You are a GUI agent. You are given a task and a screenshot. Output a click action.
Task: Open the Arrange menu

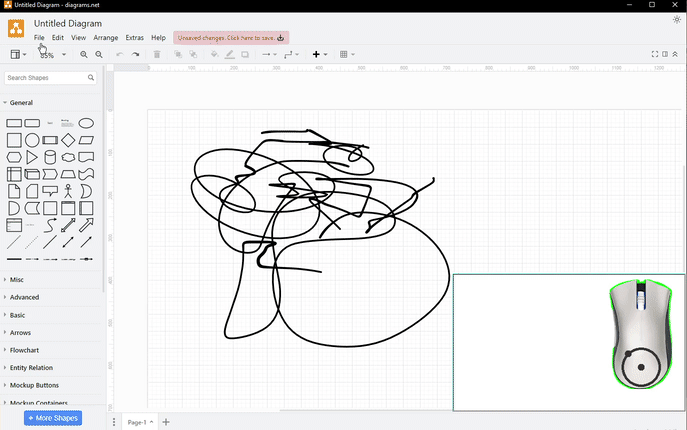(x=106, y=38)
